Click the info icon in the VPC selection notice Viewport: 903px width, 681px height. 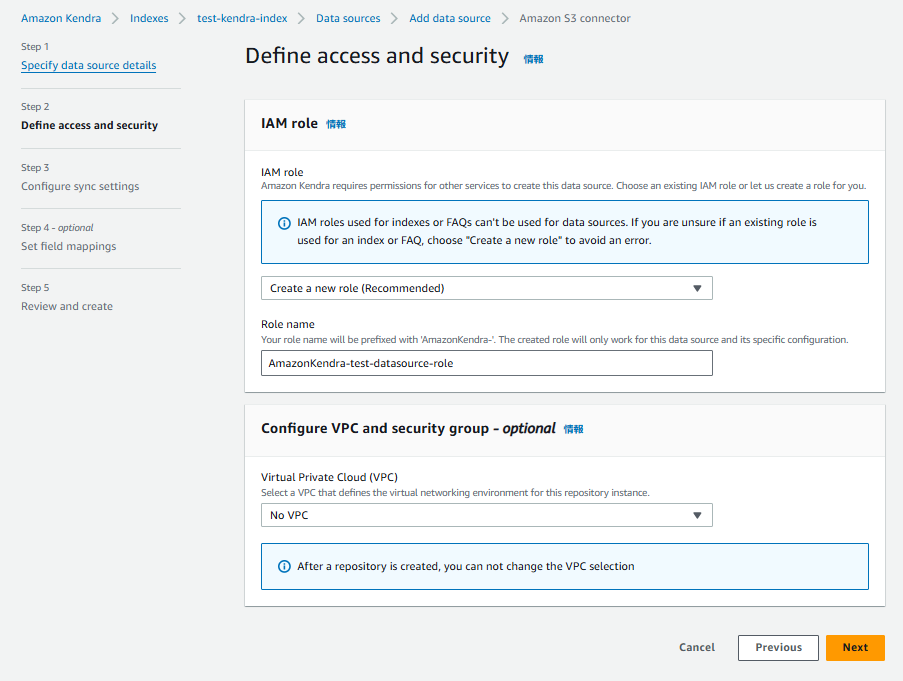pyautogui.click(x=284, y=566)
